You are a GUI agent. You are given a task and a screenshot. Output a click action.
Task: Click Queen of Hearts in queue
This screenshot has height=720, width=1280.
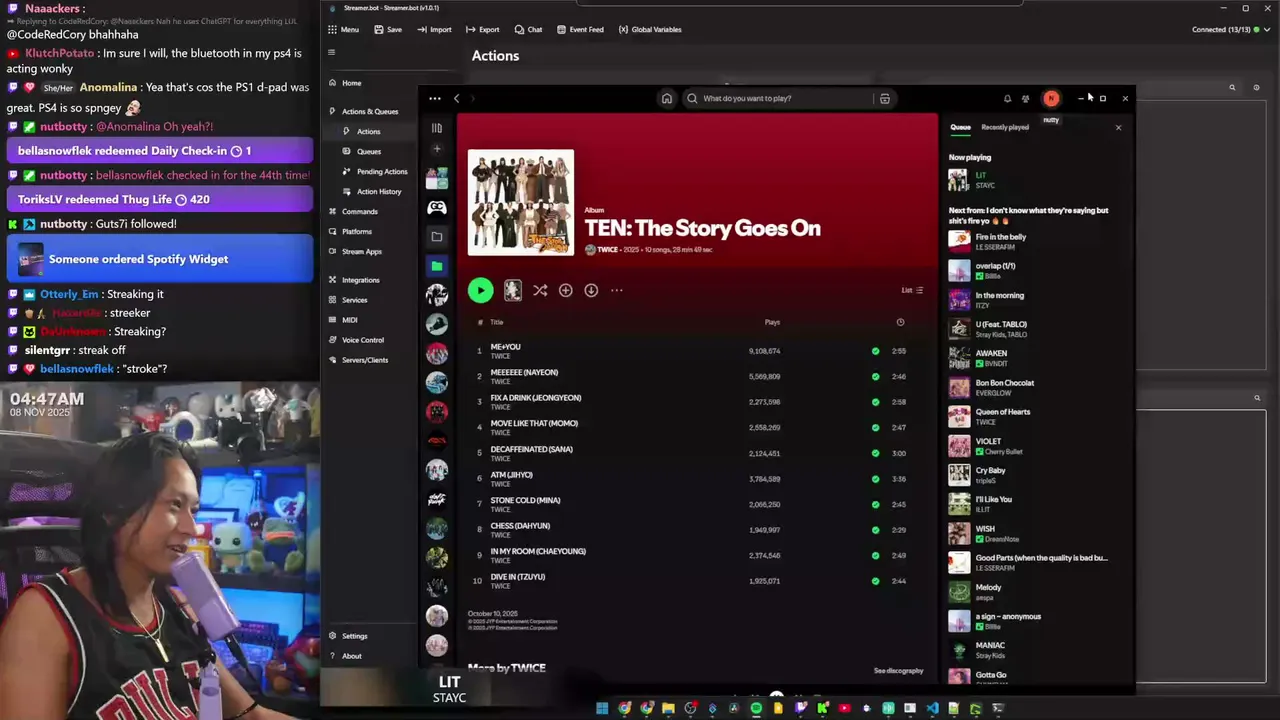[x=1003, y=412]
